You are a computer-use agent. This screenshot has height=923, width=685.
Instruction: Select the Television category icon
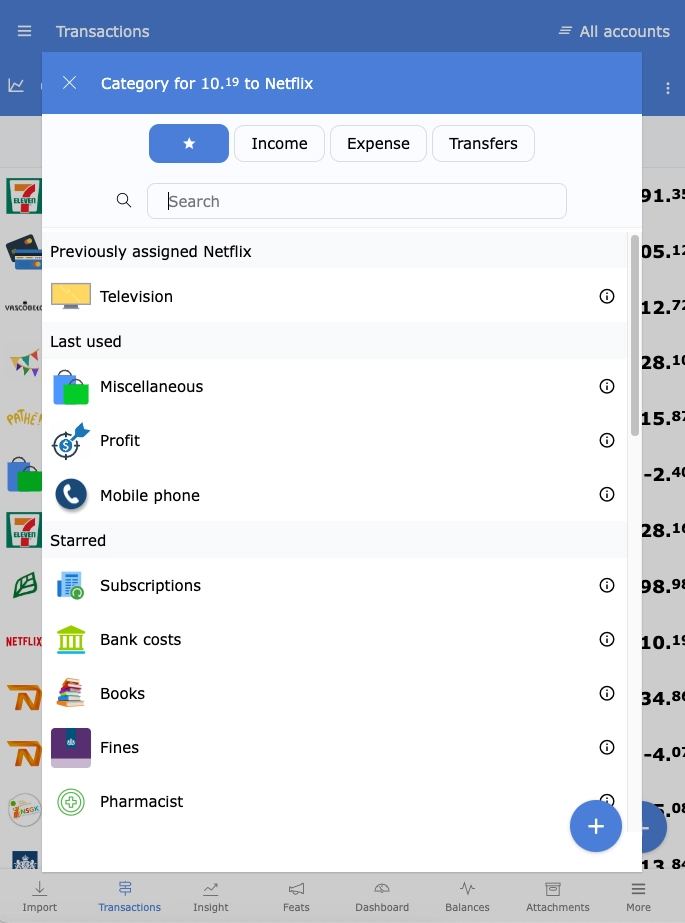[x=69, y=295]
